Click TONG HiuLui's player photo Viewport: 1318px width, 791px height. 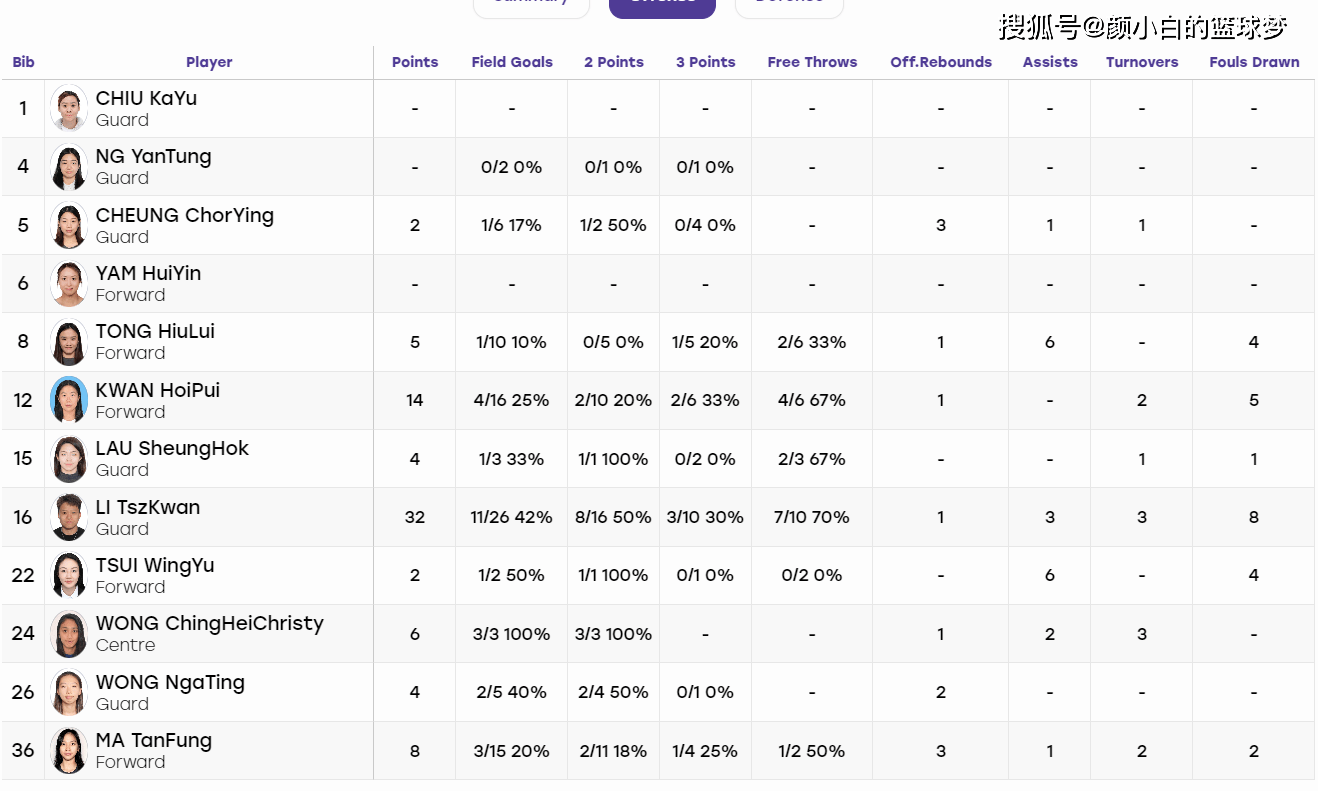coord(69,342)
